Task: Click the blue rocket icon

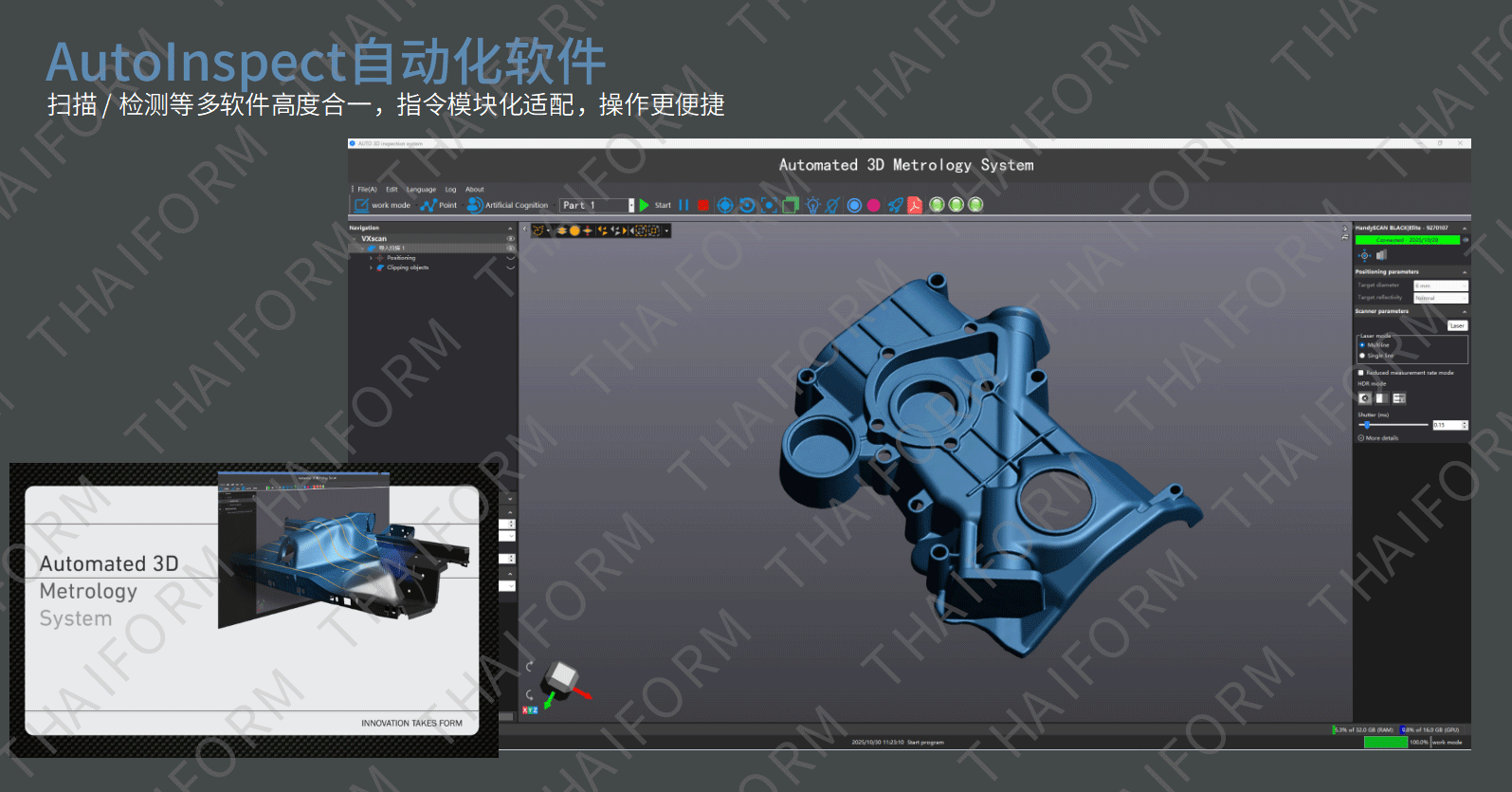Action: point(895,205)
